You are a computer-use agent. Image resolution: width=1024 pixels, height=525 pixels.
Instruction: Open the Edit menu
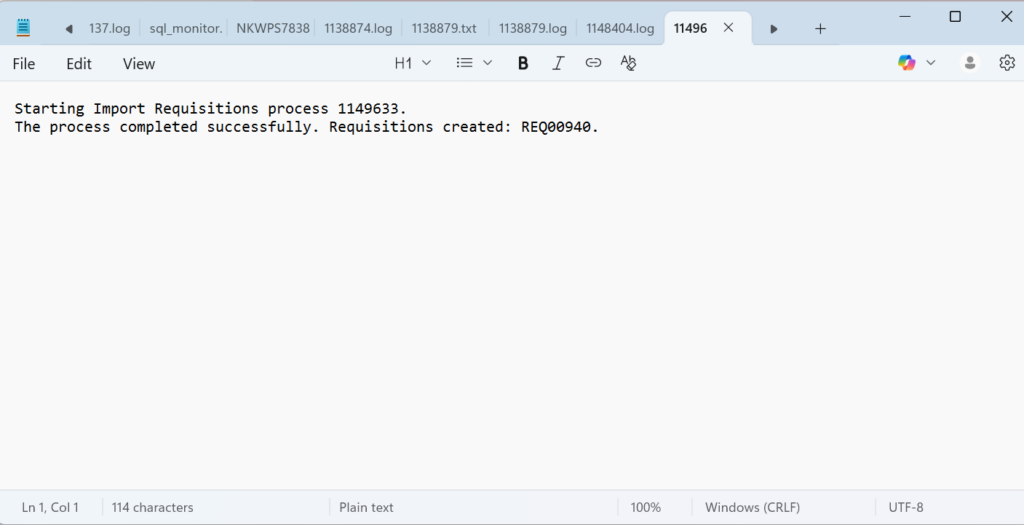79,64
